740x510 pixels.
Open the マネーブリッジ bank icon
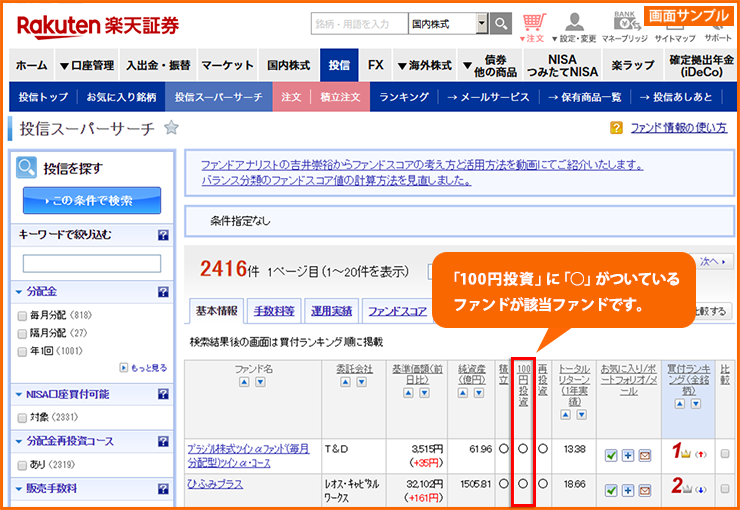click(625, 27)
